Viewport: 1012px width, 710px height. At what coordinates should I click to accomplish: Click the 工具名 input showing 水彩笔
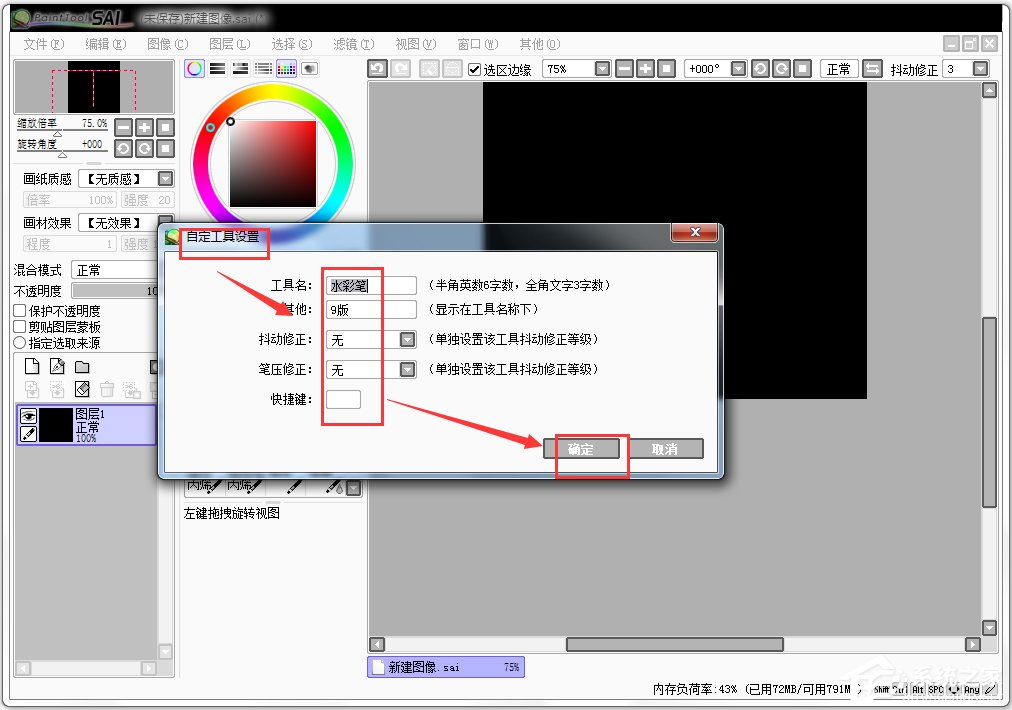coord(370,284)
